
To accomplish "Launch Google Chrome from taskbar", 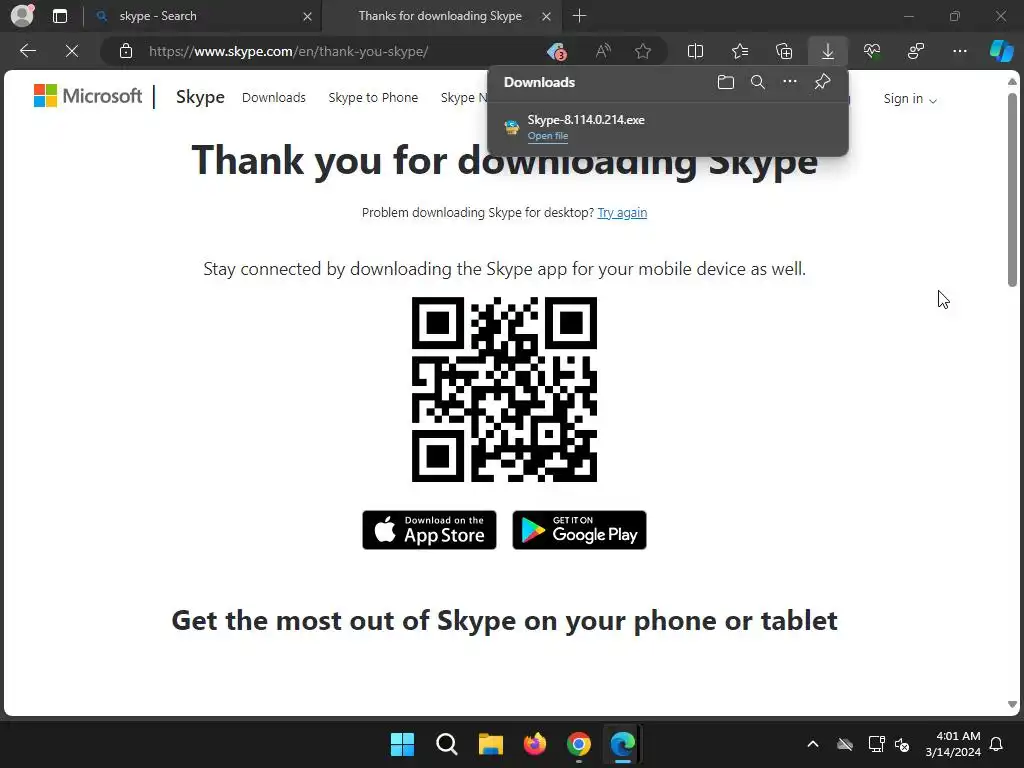I will pos(579,744).
